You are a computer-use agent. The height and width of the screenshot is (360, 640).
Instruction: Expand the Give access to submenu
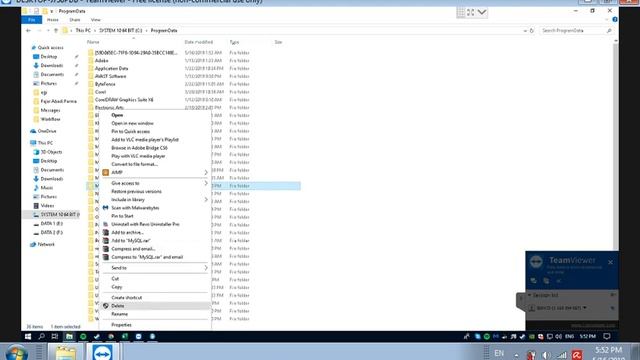pos(155,183)
